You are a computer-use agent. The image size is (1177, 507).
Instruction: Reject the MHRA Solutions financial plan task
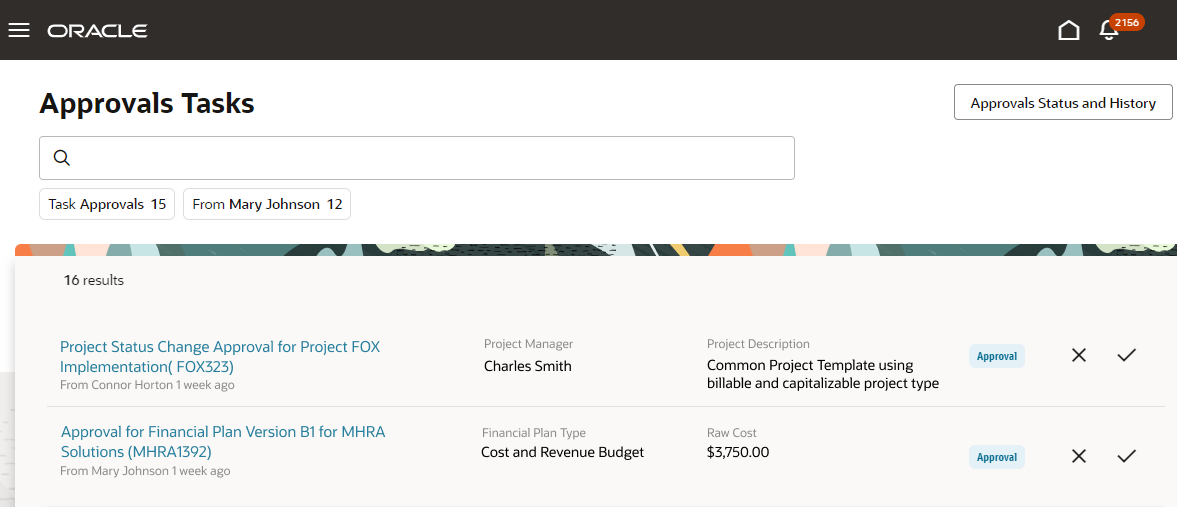pyautogui.click(x=1078, y=456)
